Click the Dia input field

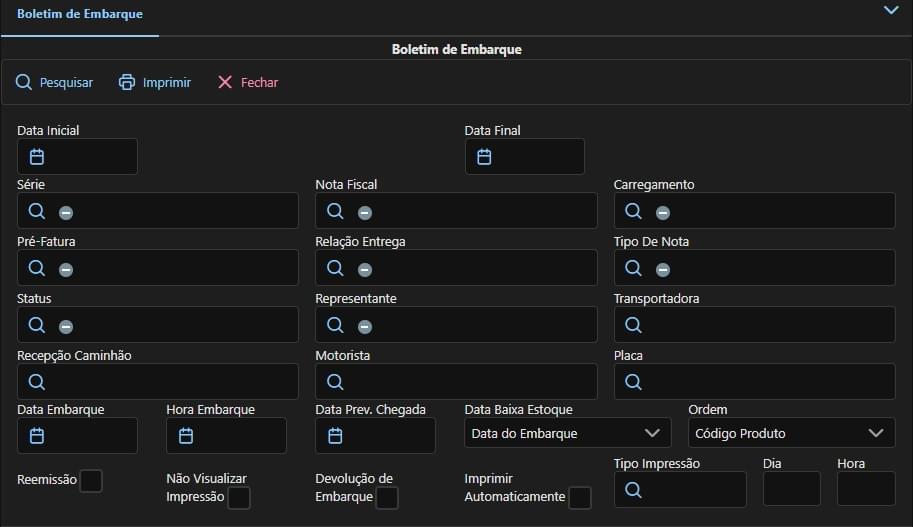pos(791,489)
